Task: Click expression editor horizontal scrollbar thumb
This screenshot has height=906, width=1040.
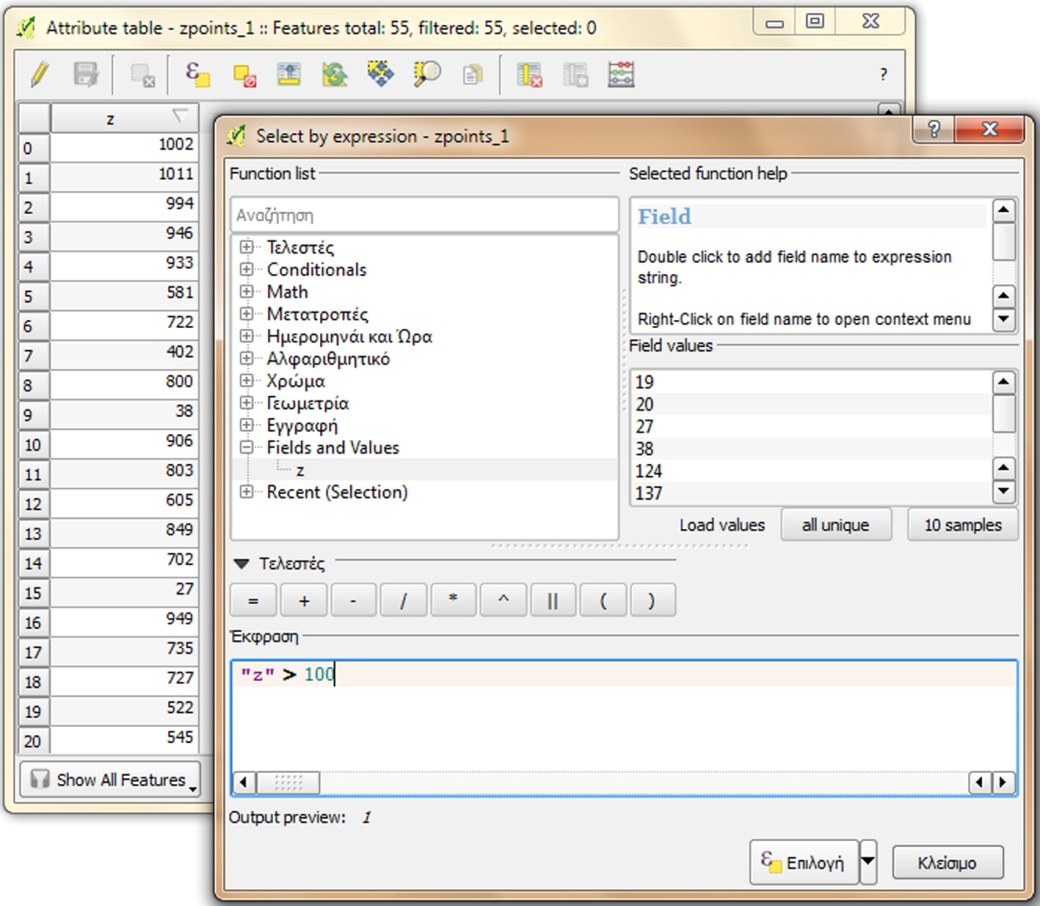Action: coord(288,783)
